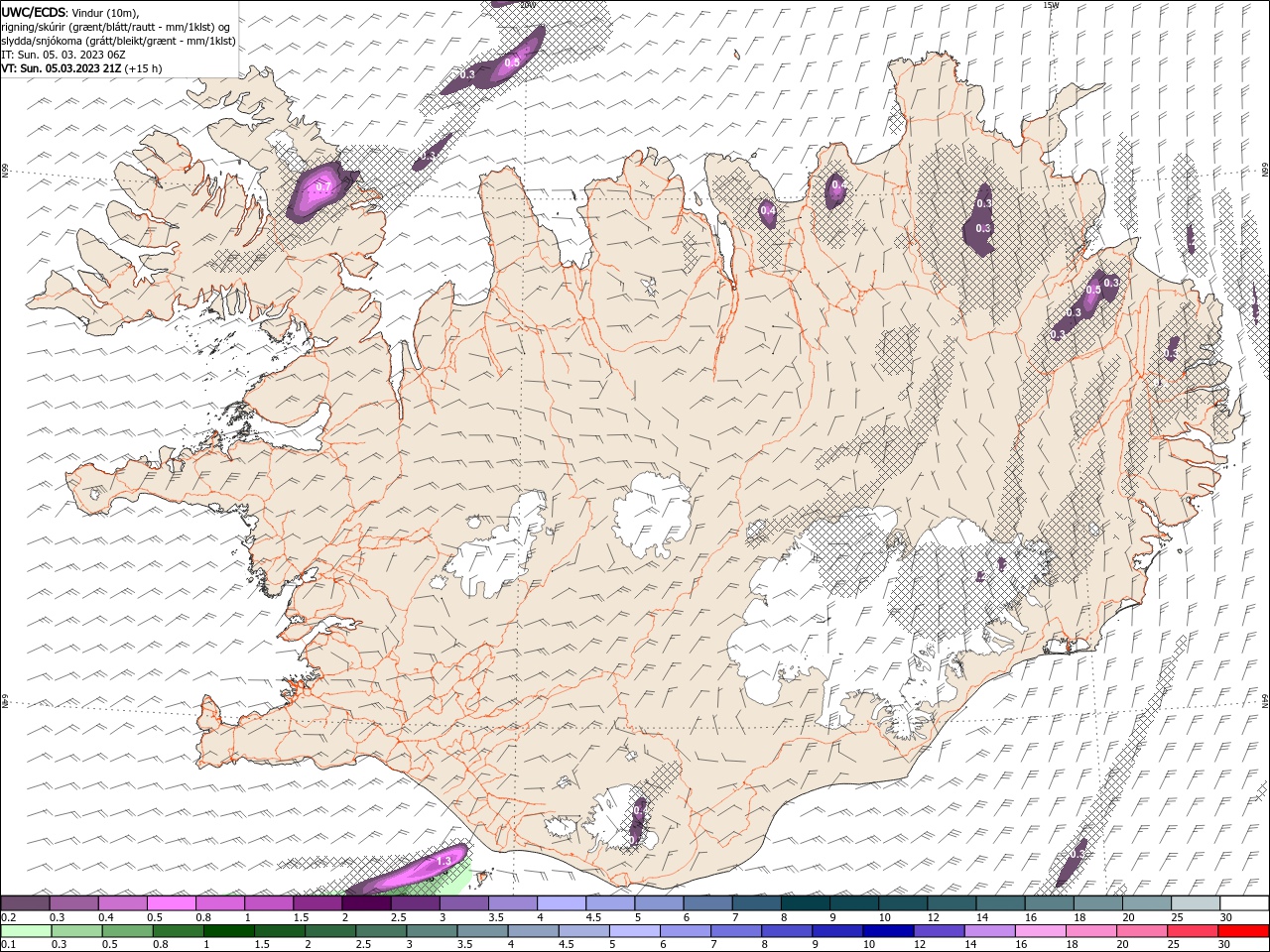Screen dimensions: 1270x952
Task: Click the 'rigning/skúrir' legend description line
Action: click(116, 27)
